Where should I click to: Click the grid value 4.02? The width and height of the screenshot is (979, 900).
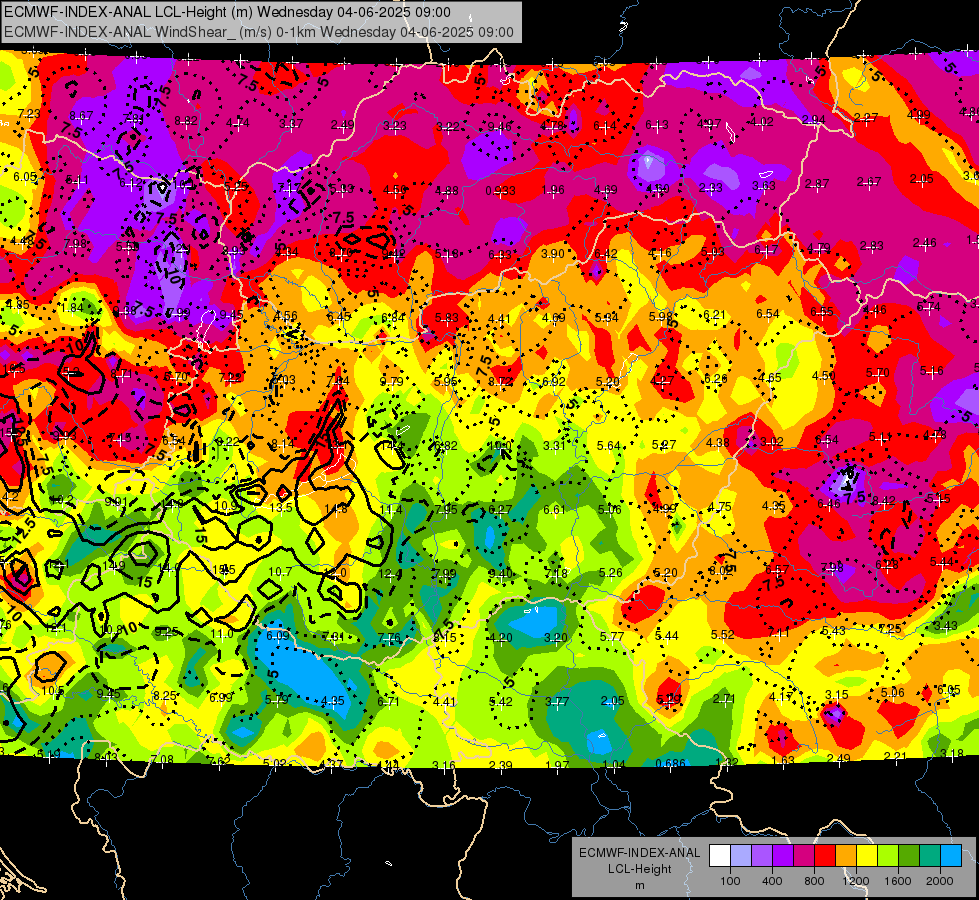pyautogui.click(x=762, y=122)
